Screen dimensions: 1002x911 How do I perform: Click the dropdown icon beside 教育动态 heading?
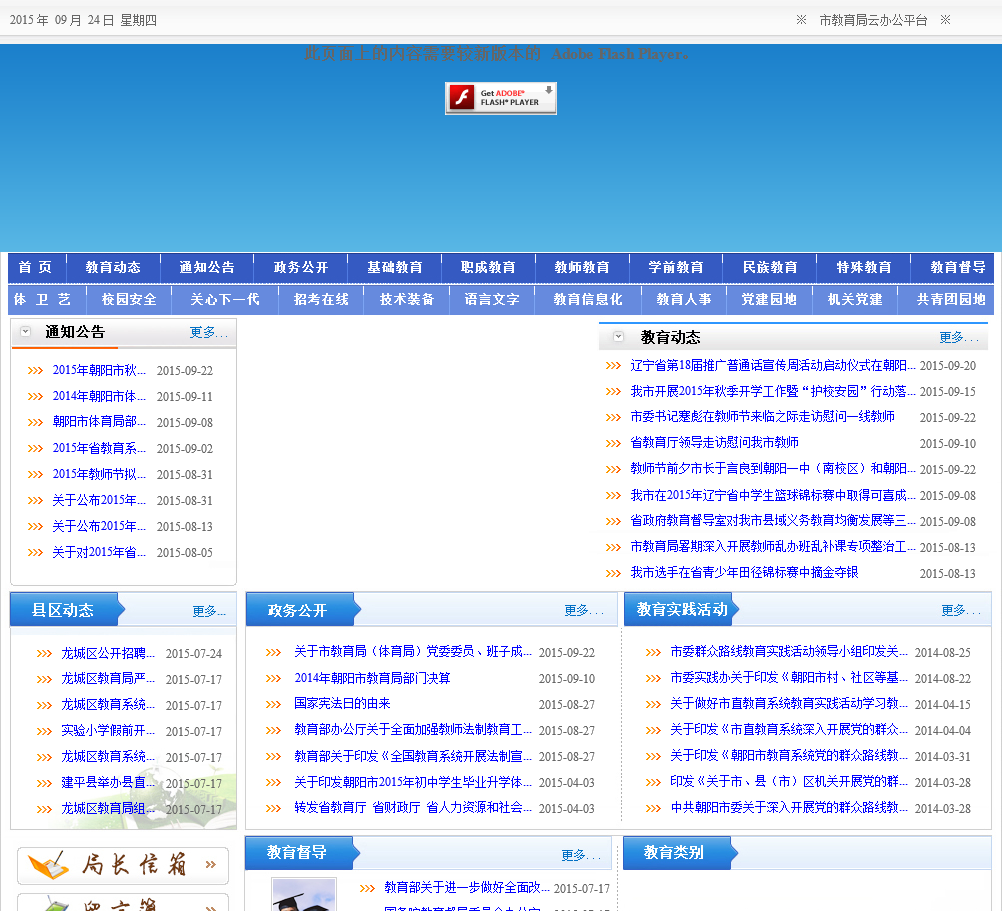[619, 337]
